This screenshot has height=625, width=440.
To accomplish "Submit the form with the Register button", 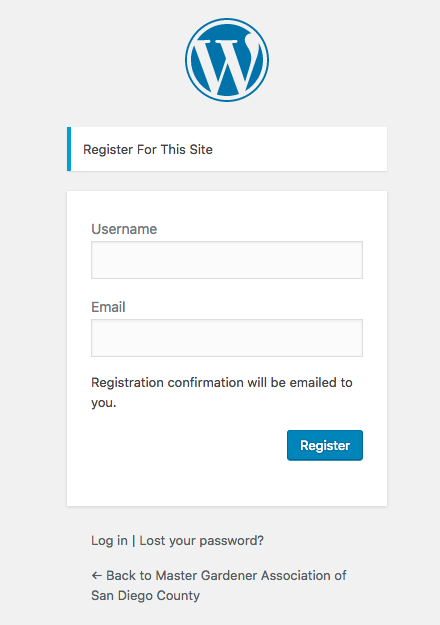I will coord(325,445).
